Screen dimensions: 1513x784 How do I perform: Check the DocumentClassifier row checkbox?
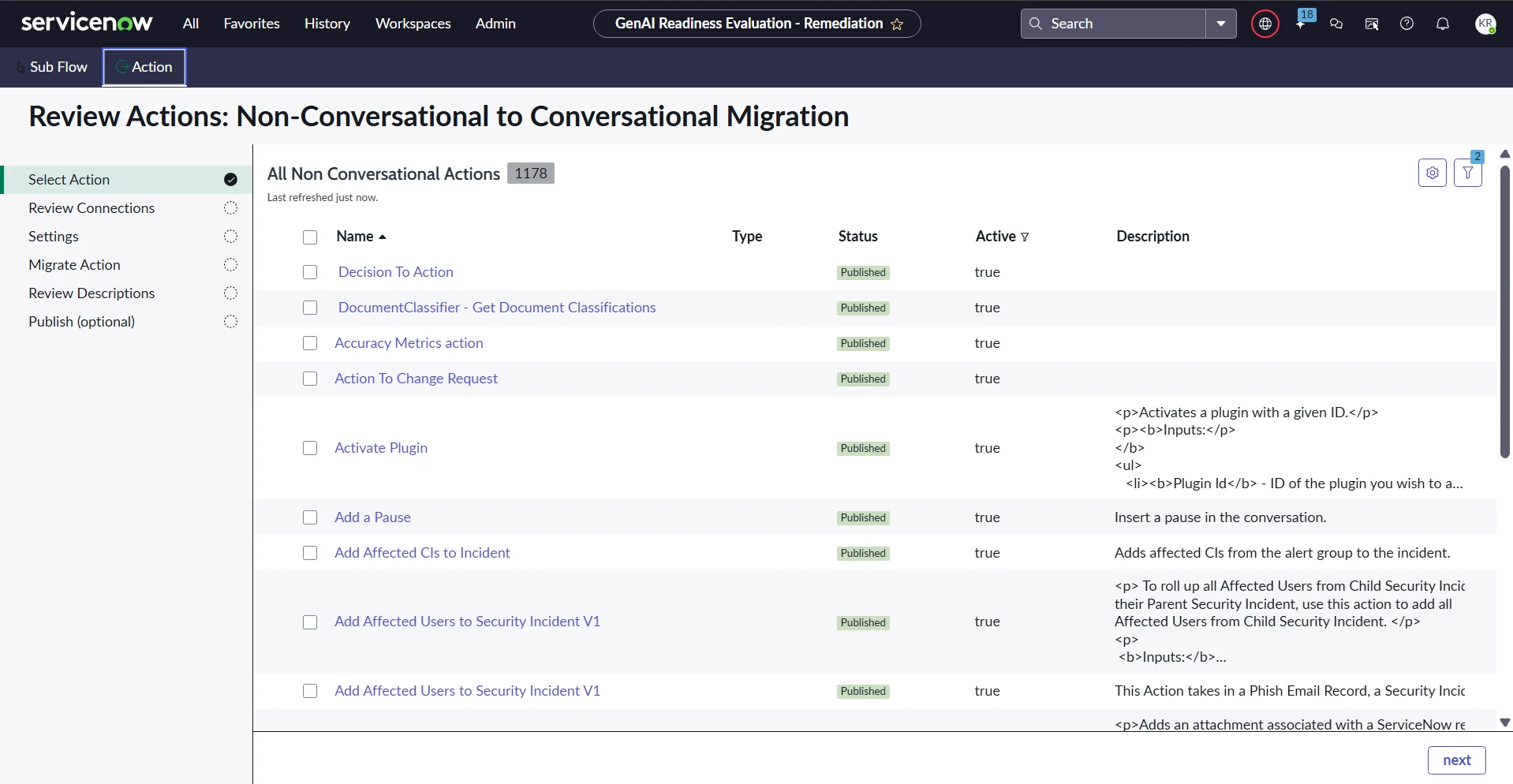pos(310,308)
